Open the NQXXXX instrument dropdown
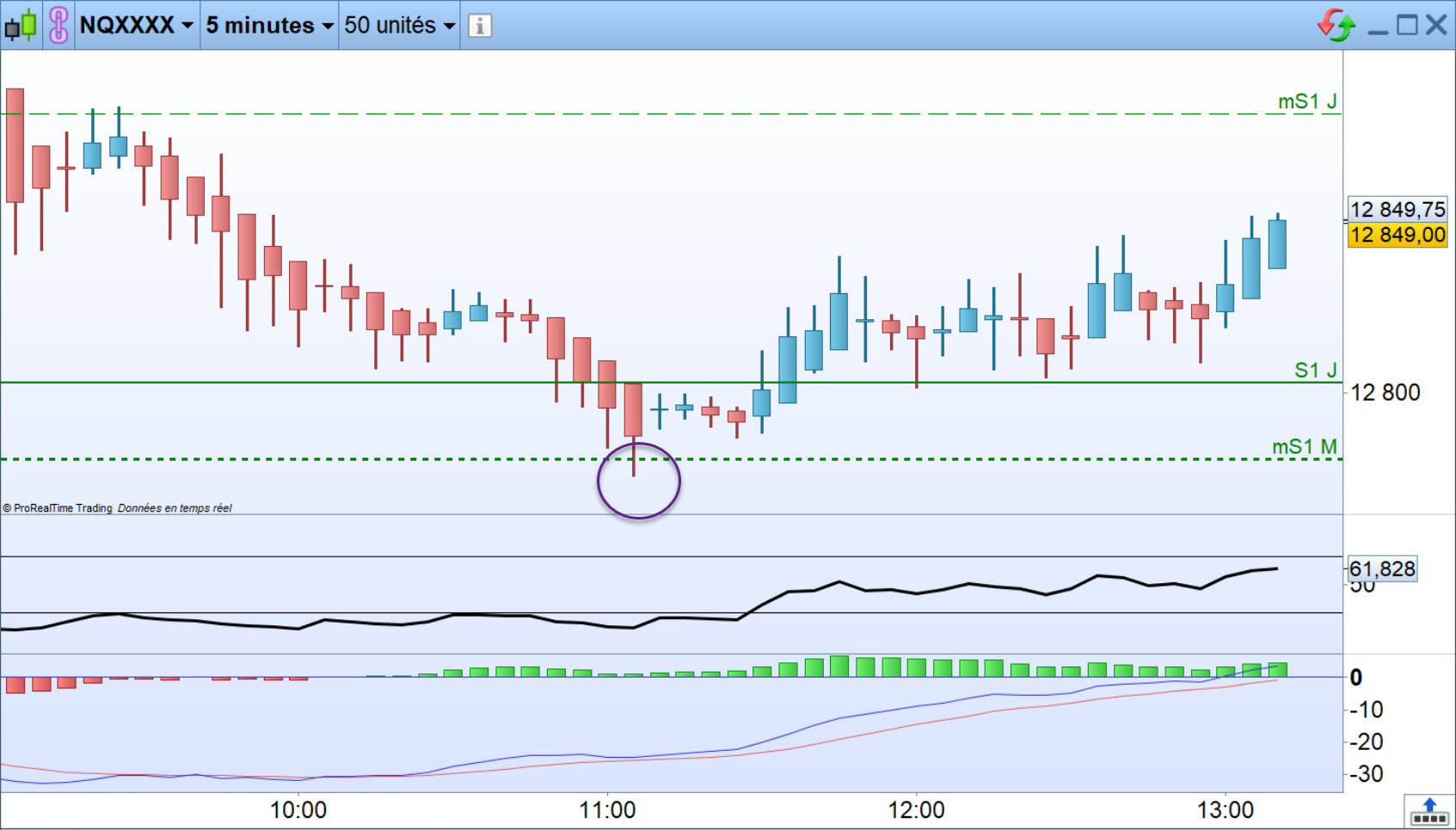Image resolution: width=1456 pixels, height=830 pixels. [137, 25]
